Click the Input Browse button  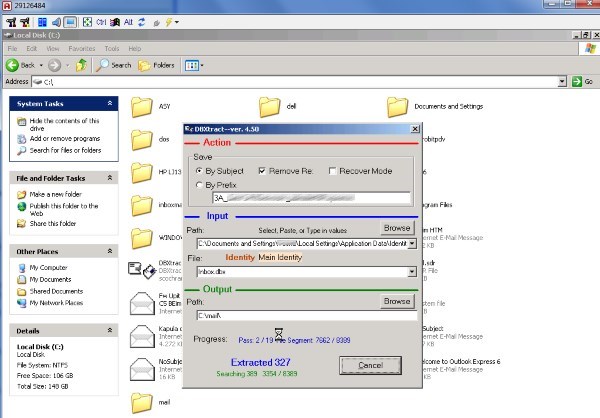397,228
